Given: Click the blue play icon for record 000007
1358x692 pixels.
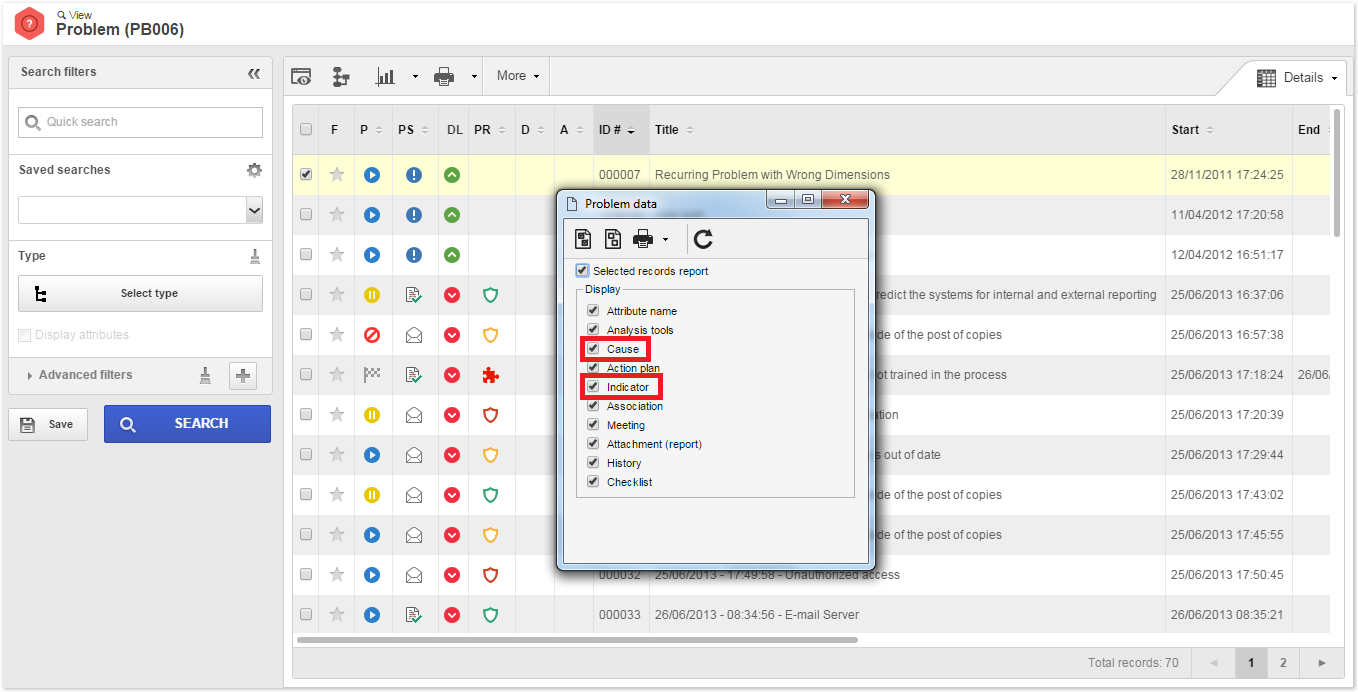Looking at the screenshot, I should point(372,175).
